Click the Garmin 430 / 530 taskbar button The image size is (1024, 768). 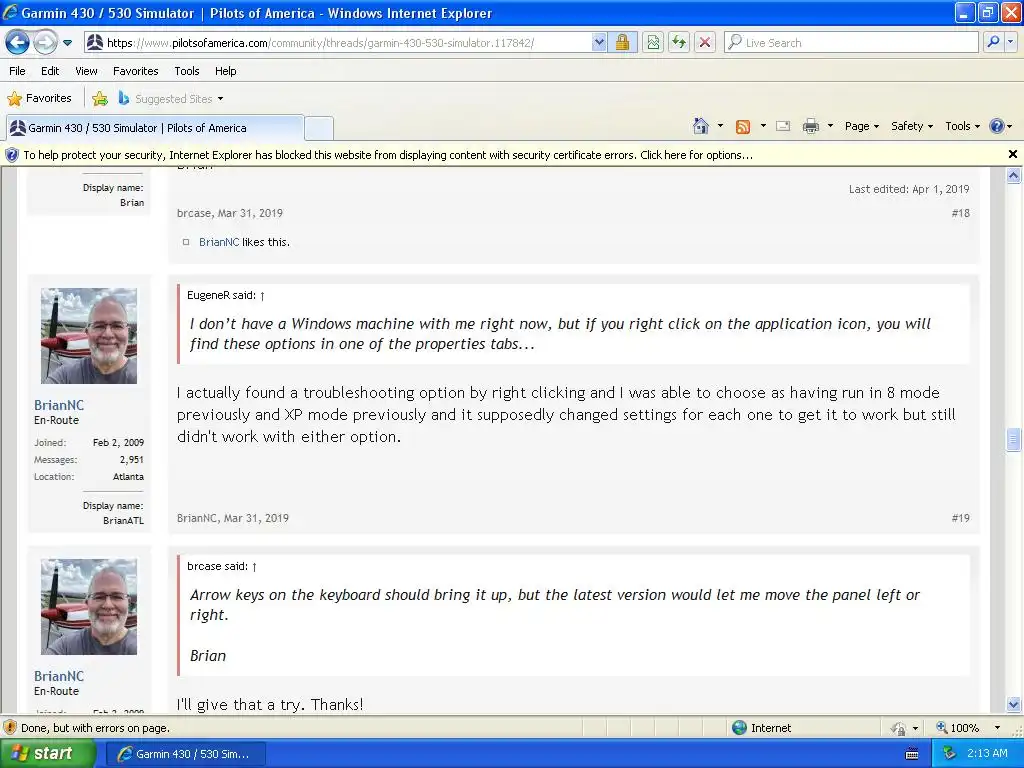185,754
